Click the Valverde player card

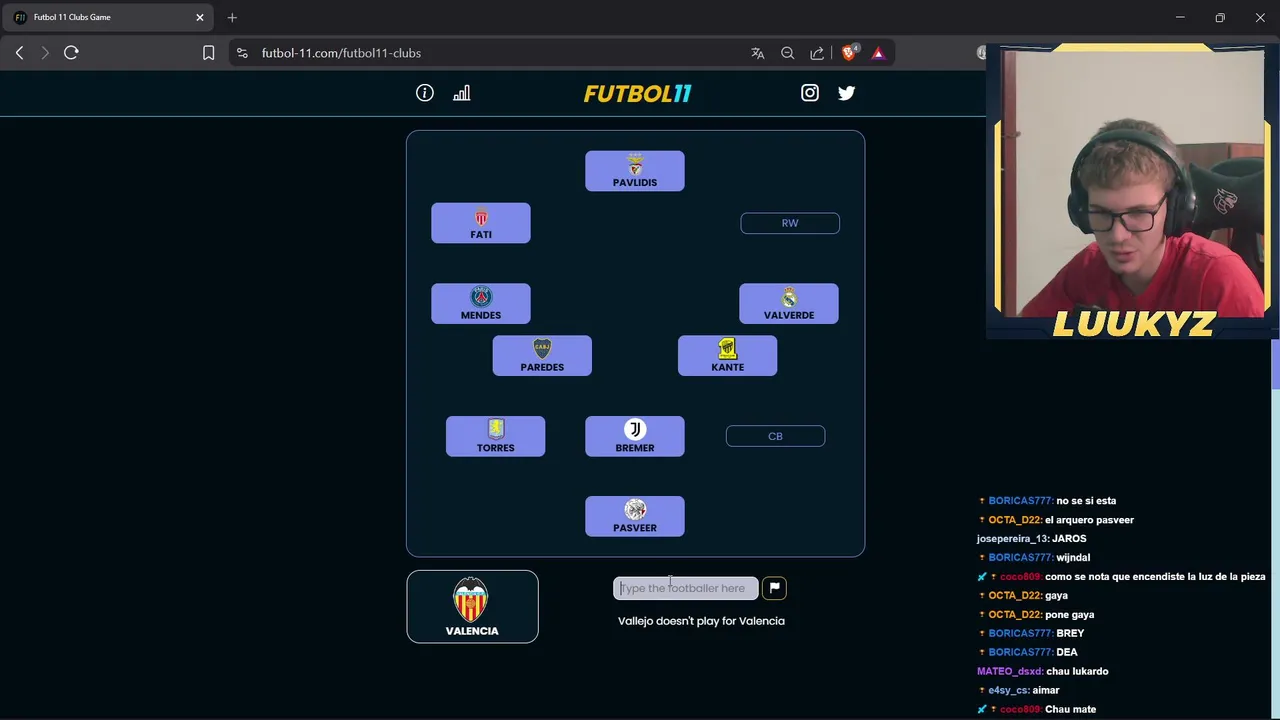pyautogui.click(x=789, y=304)
